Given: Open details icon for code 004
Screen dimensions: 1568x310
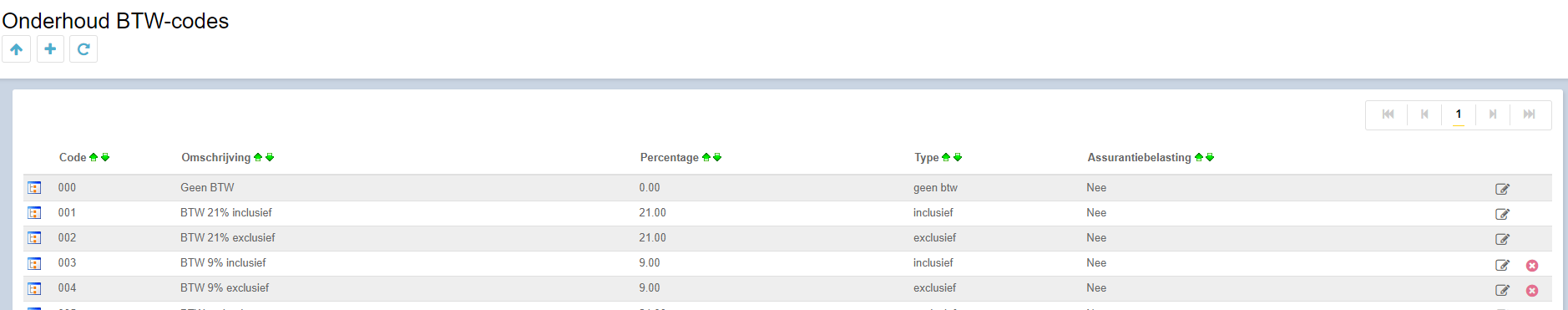Looking at the screenshot, I should [x=34, y=288].
